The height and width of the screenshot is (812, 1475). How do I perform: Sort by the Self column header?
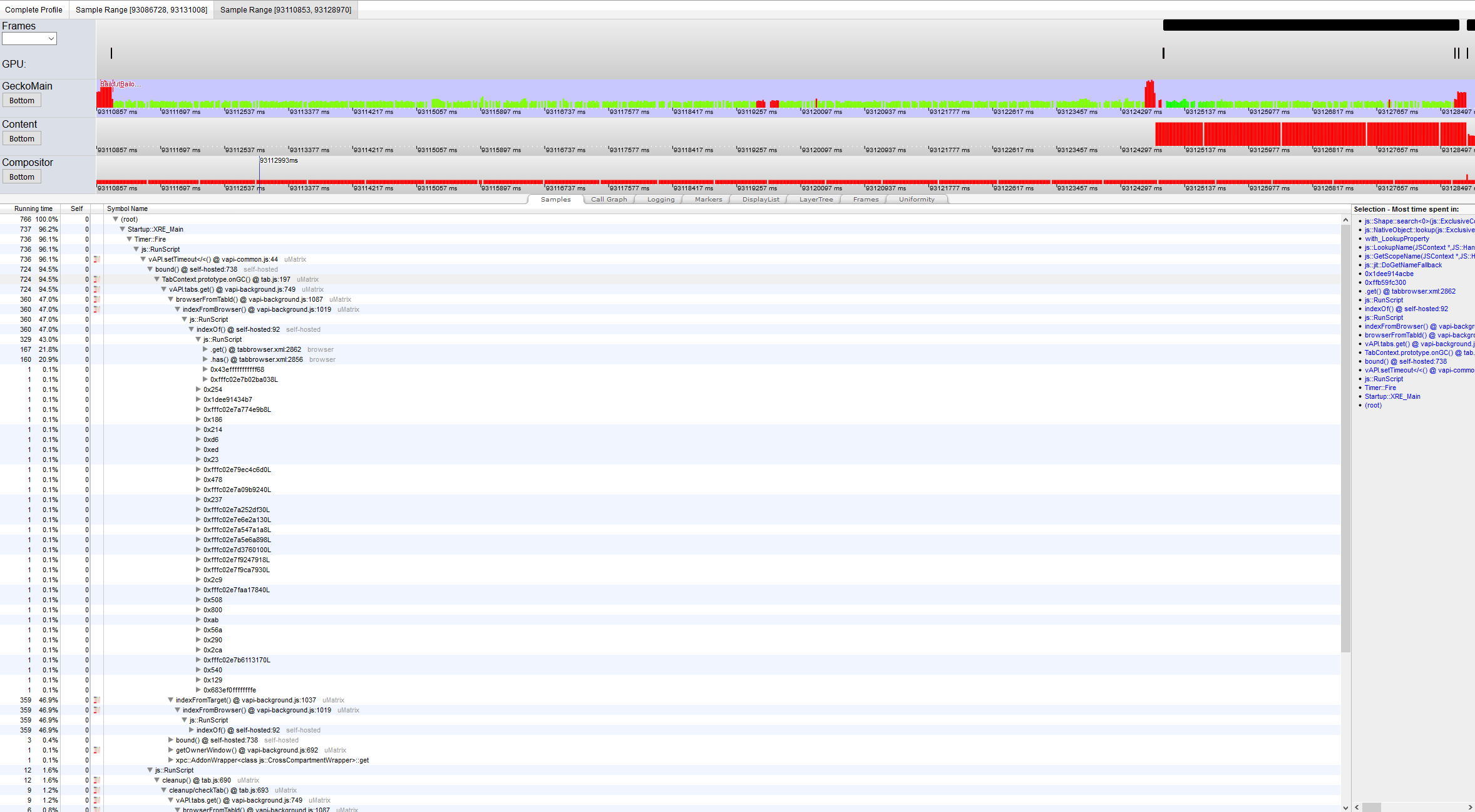pyautogui.click(x=76, y=208)
